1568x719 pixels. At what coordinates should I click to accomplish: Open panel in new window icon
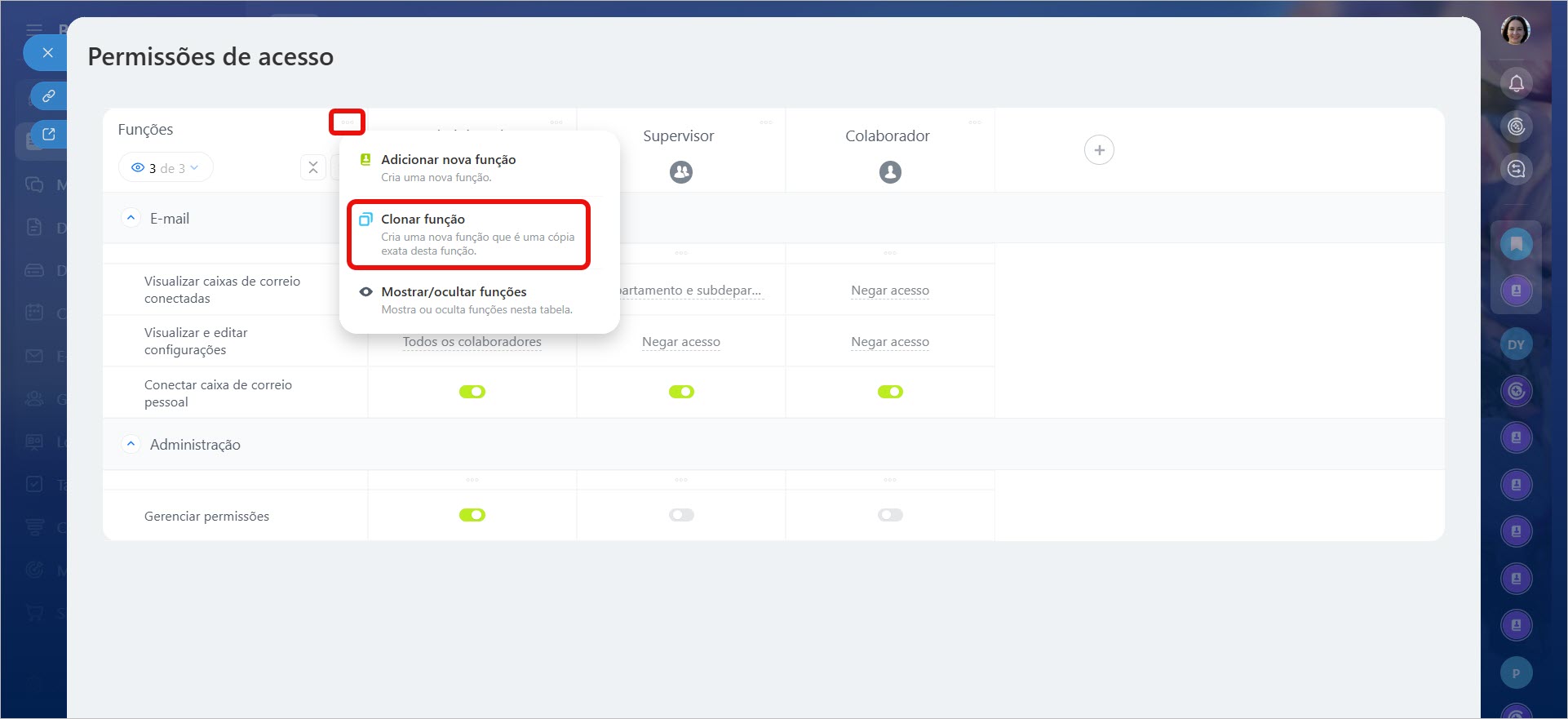(49, 135)
